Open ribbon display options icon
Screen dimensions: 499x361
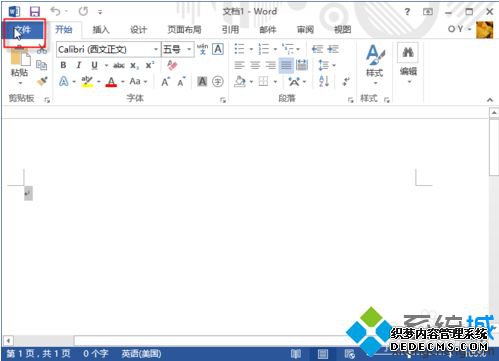click(428, 12)
